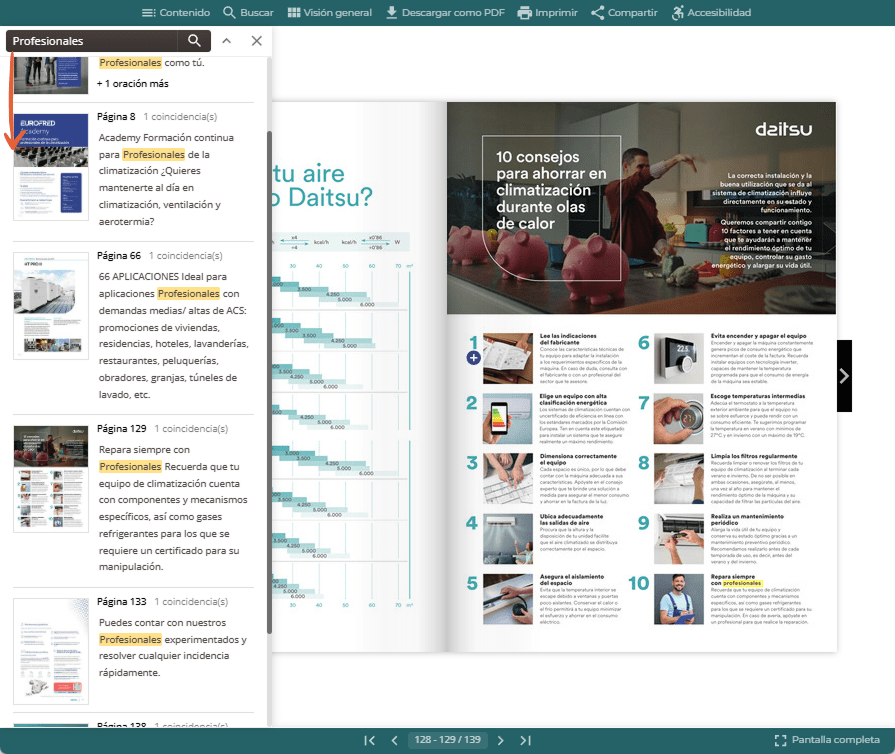The height and width of the screenshot is (754, 895).
Task: Click Descargar como PDF
Action: (445, 13)
